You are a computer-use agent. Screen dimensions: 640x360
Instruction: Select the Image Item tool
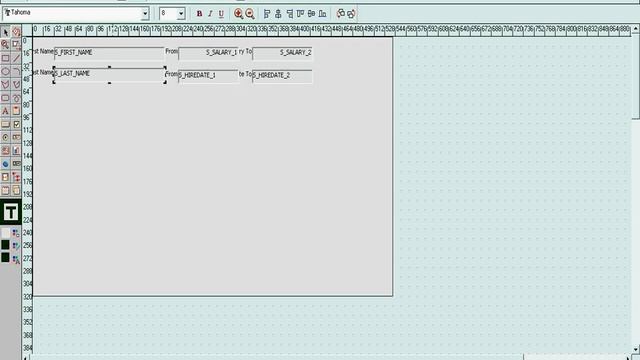[5, 151]
